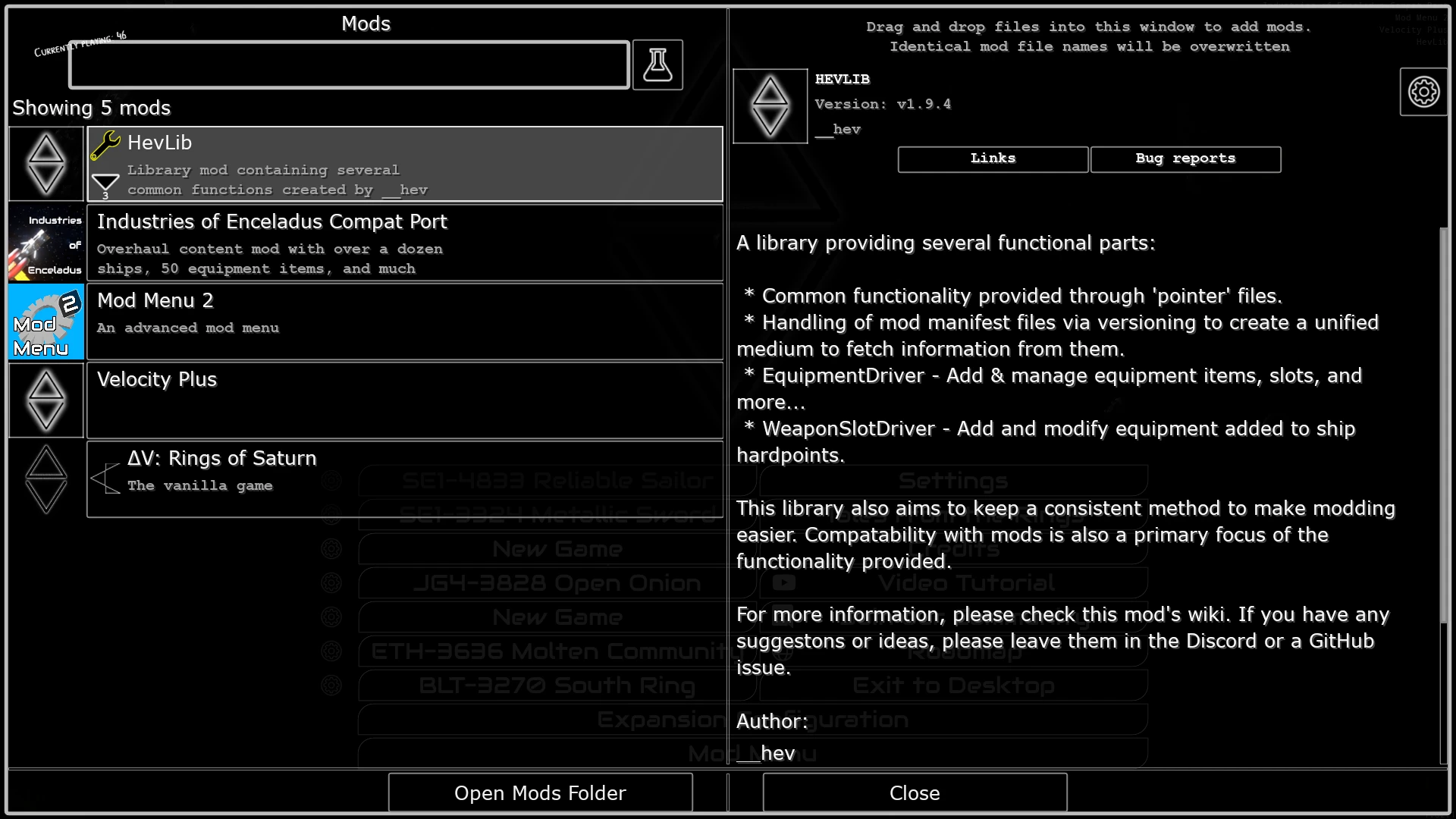The height and width of the screenshot is (819, 1456).
Task: Open the Links button
Action: pos(993,159)
